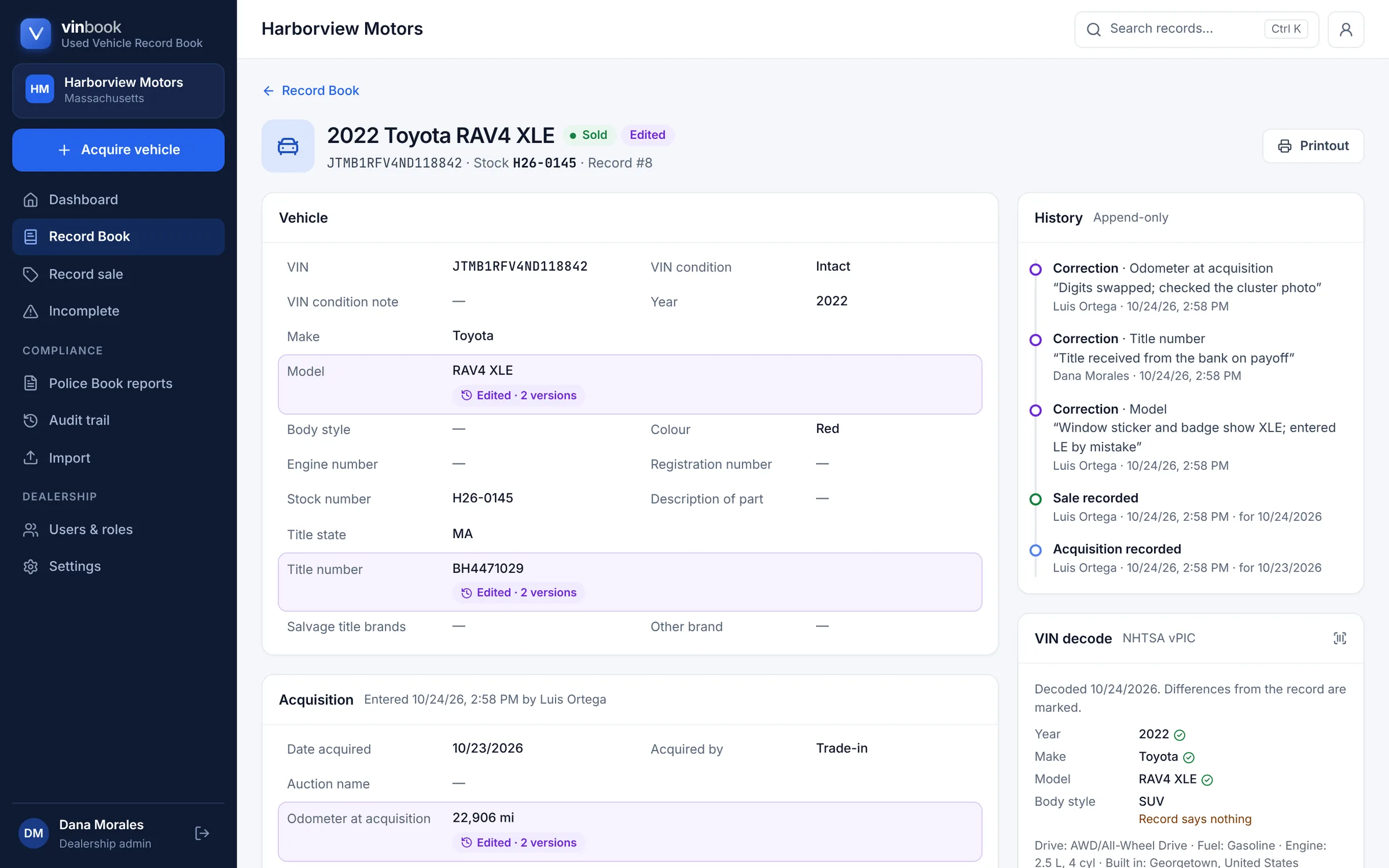Click the DM user avatar
The image size is (1389, 868).
pos(34,833)
